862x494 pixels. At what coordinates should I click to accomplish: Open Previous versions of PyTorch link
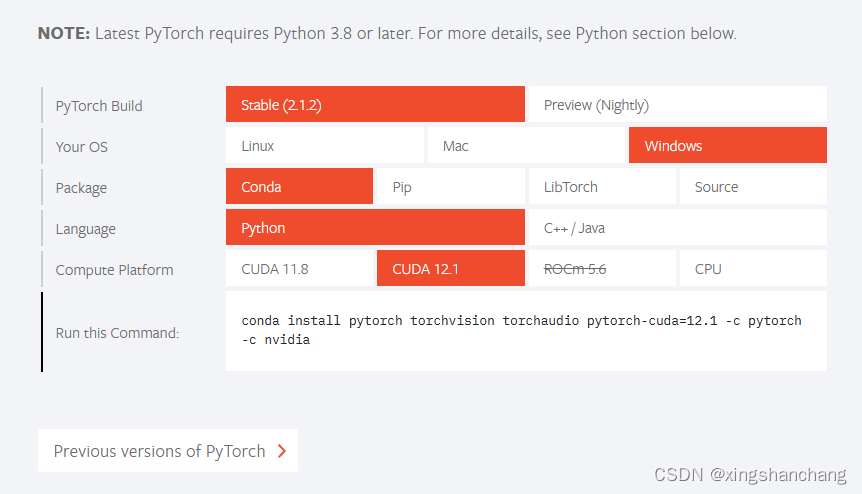pyautogui.click(x=160, y=451)
